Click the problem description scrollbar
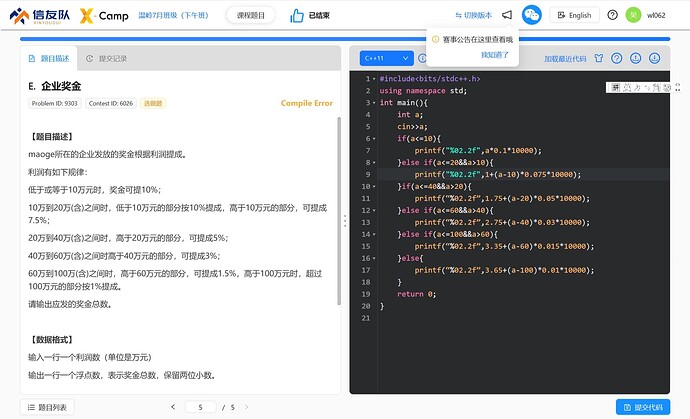This screenshot has height=419, width=690. pos(339,211)
